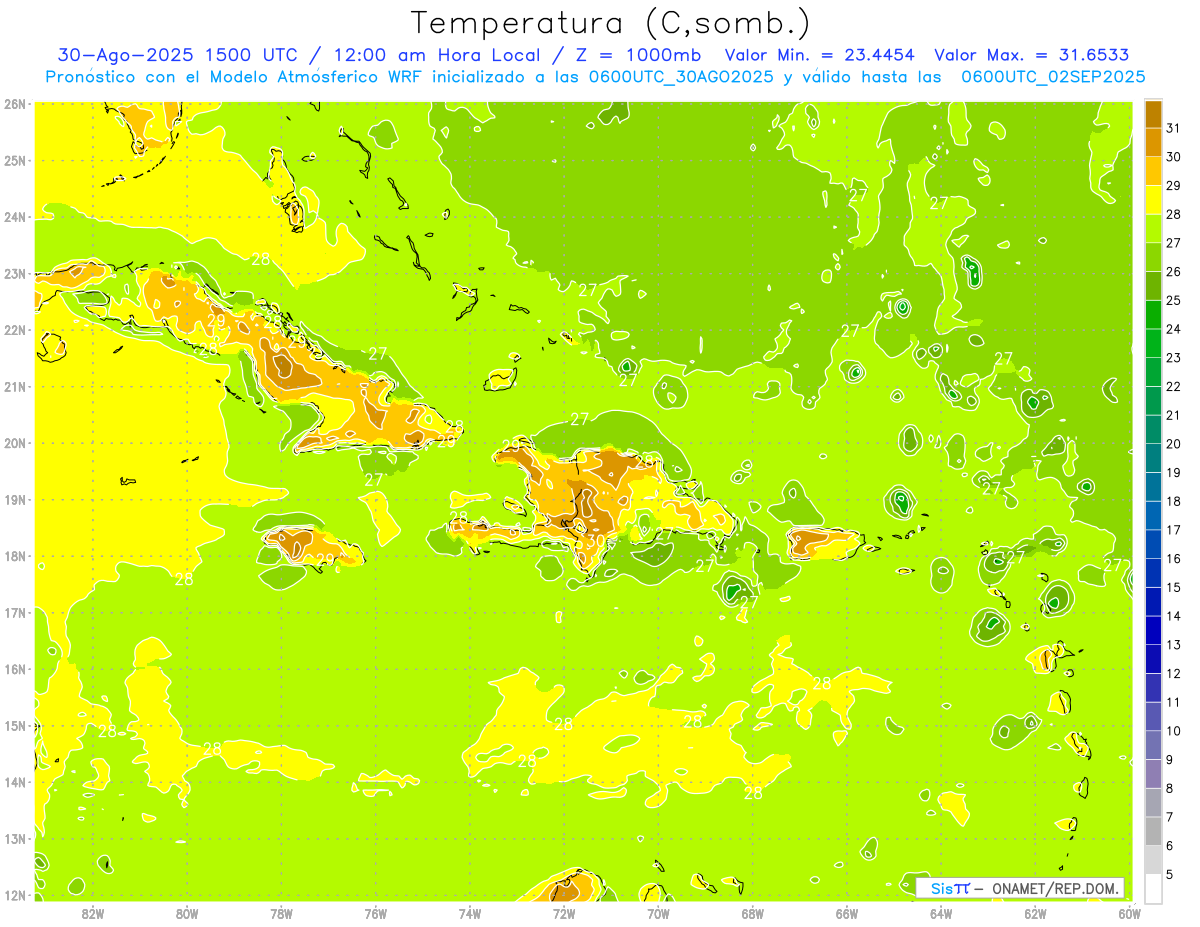Click the latitude axis label "16N"
Viewport: 1200px width, 927px height.
pos(15,669)
